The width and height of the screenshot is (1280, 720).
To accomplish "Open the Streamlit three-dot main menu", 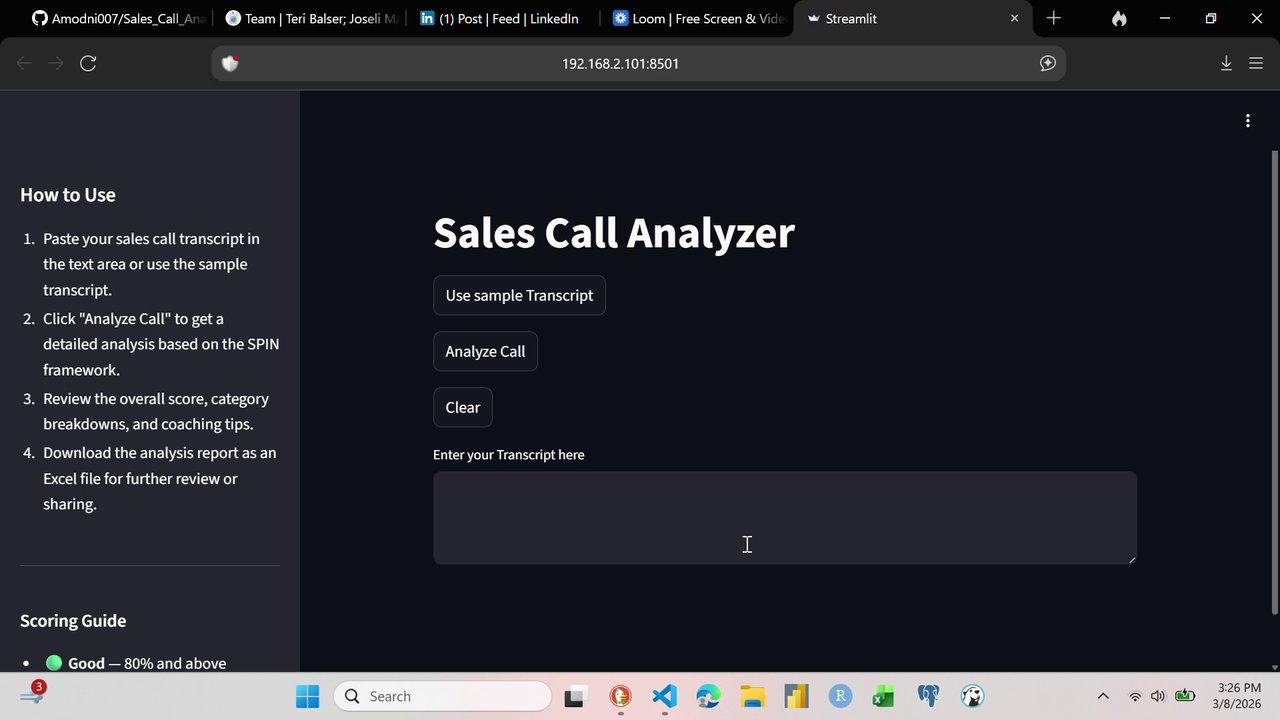I will [1248, 121].
